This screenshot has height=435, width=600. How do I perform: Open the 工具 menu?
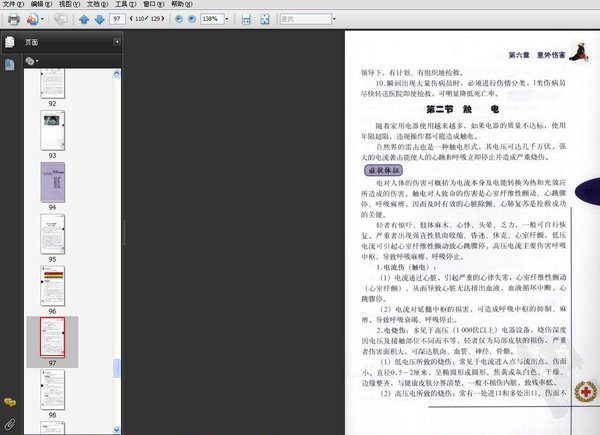(x=127, y=4)
